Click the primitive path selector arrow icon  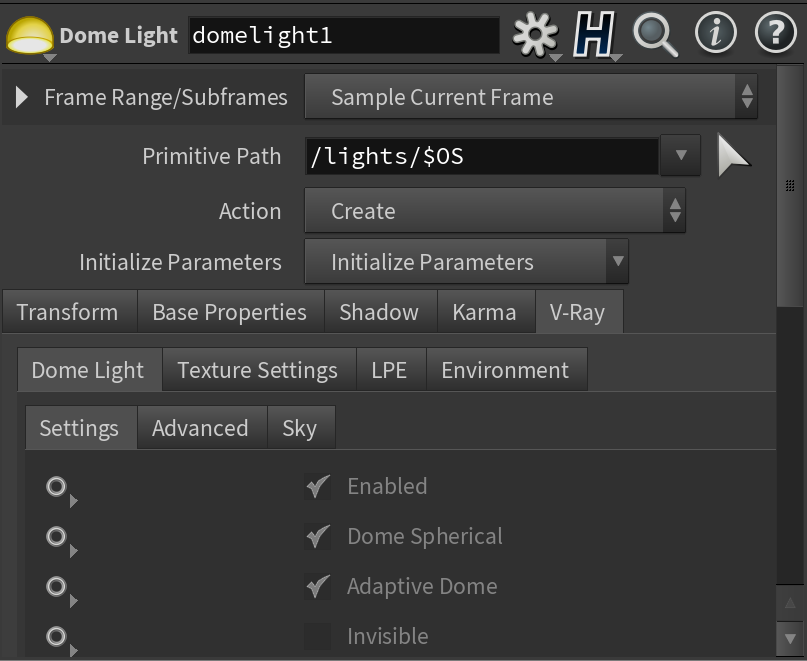click(733, 155)
